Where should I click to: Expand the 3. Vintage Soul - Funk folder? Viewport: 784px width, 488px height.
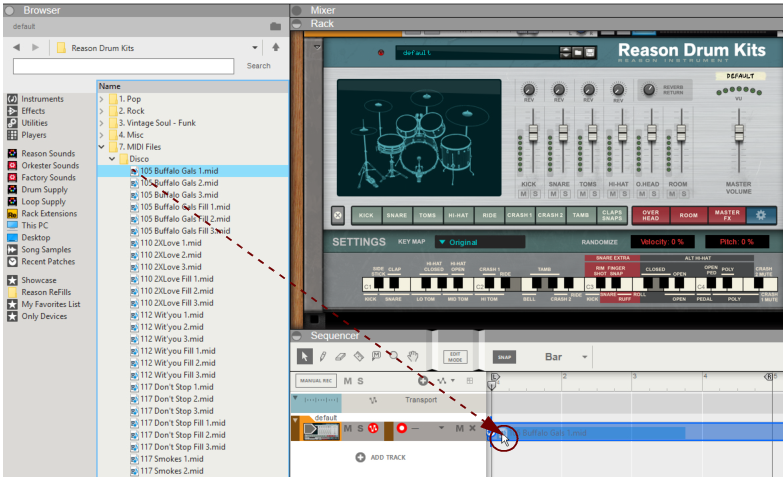click(x=102, y=123)
